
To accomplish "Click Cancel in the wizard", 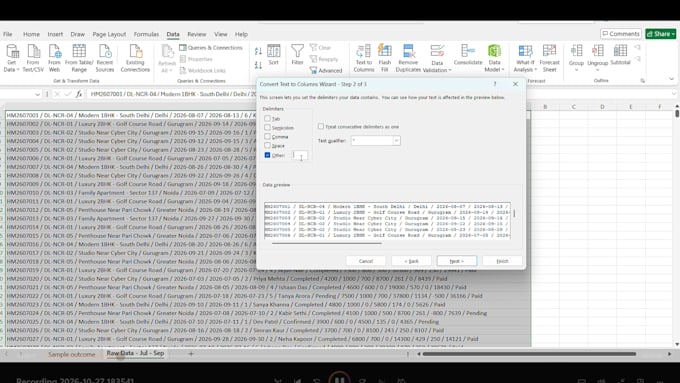I will coord(366,261).
